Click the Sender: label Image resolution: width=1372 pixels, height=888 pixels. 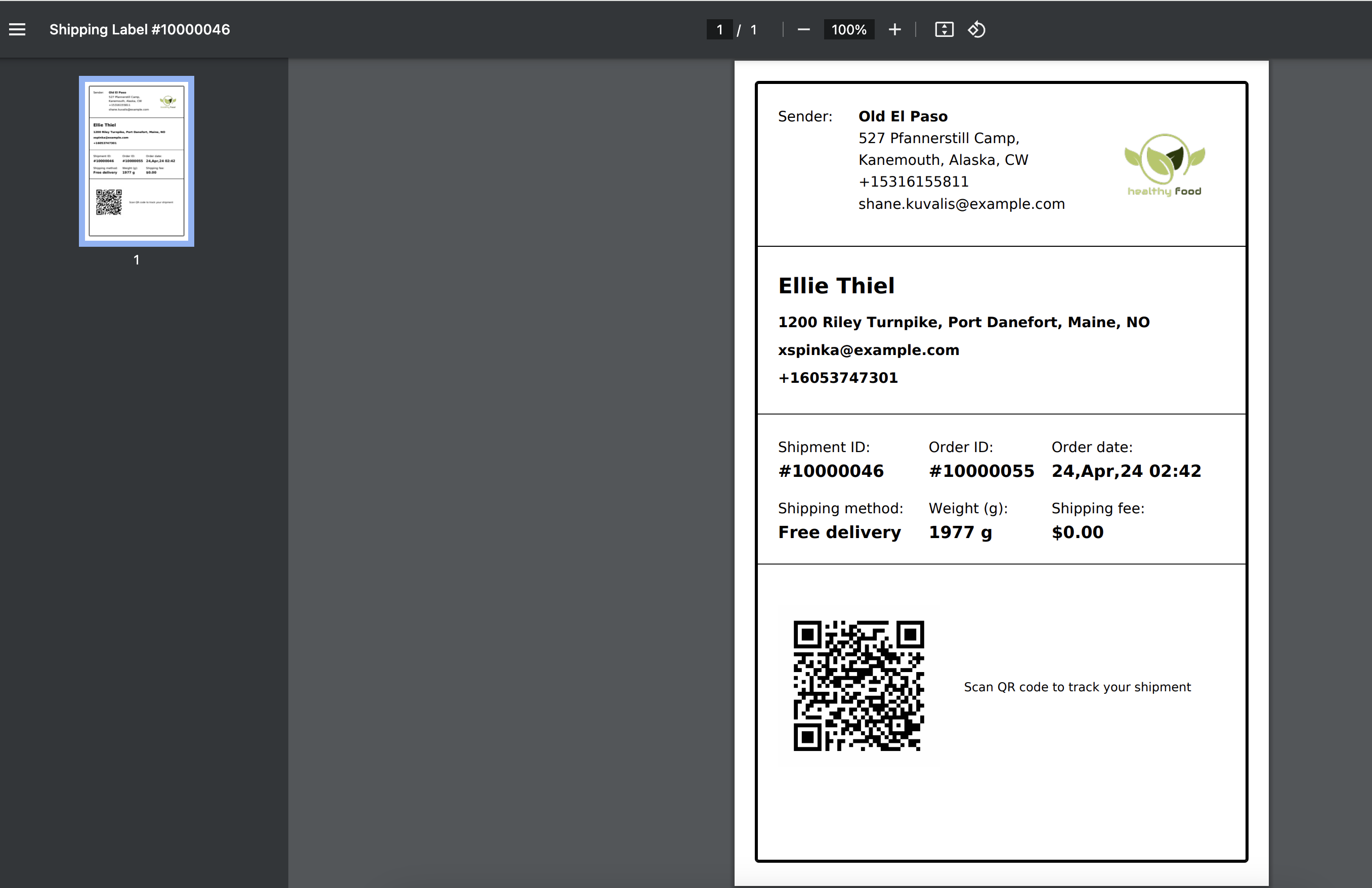pyautogui.click(x=805, y=116)
